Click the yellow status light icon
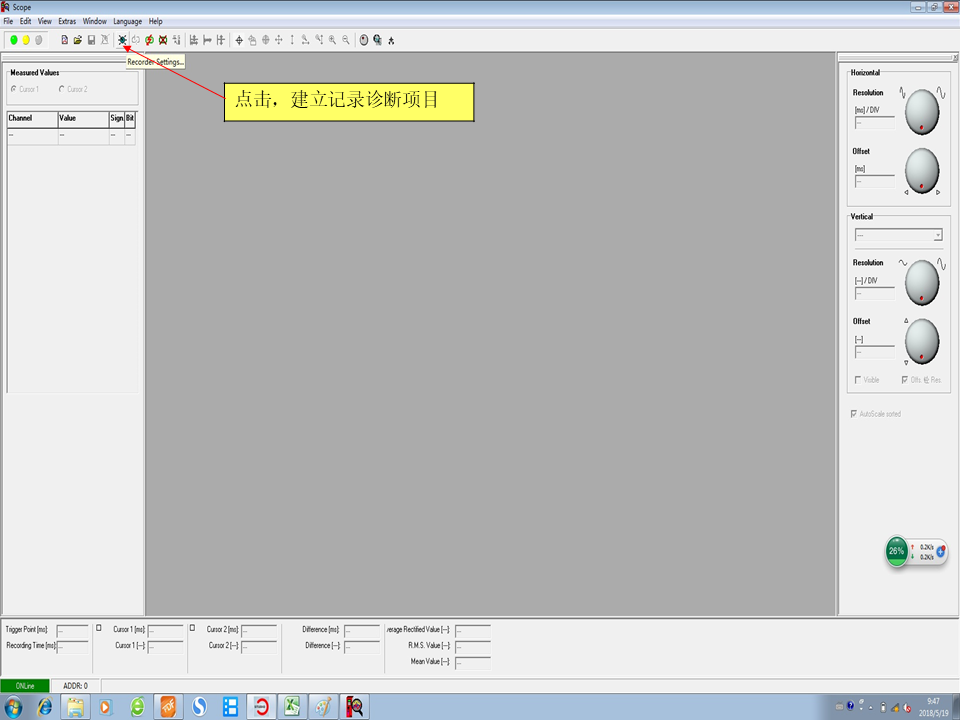This screenshot has height=720, width=960. pos(26,40)
